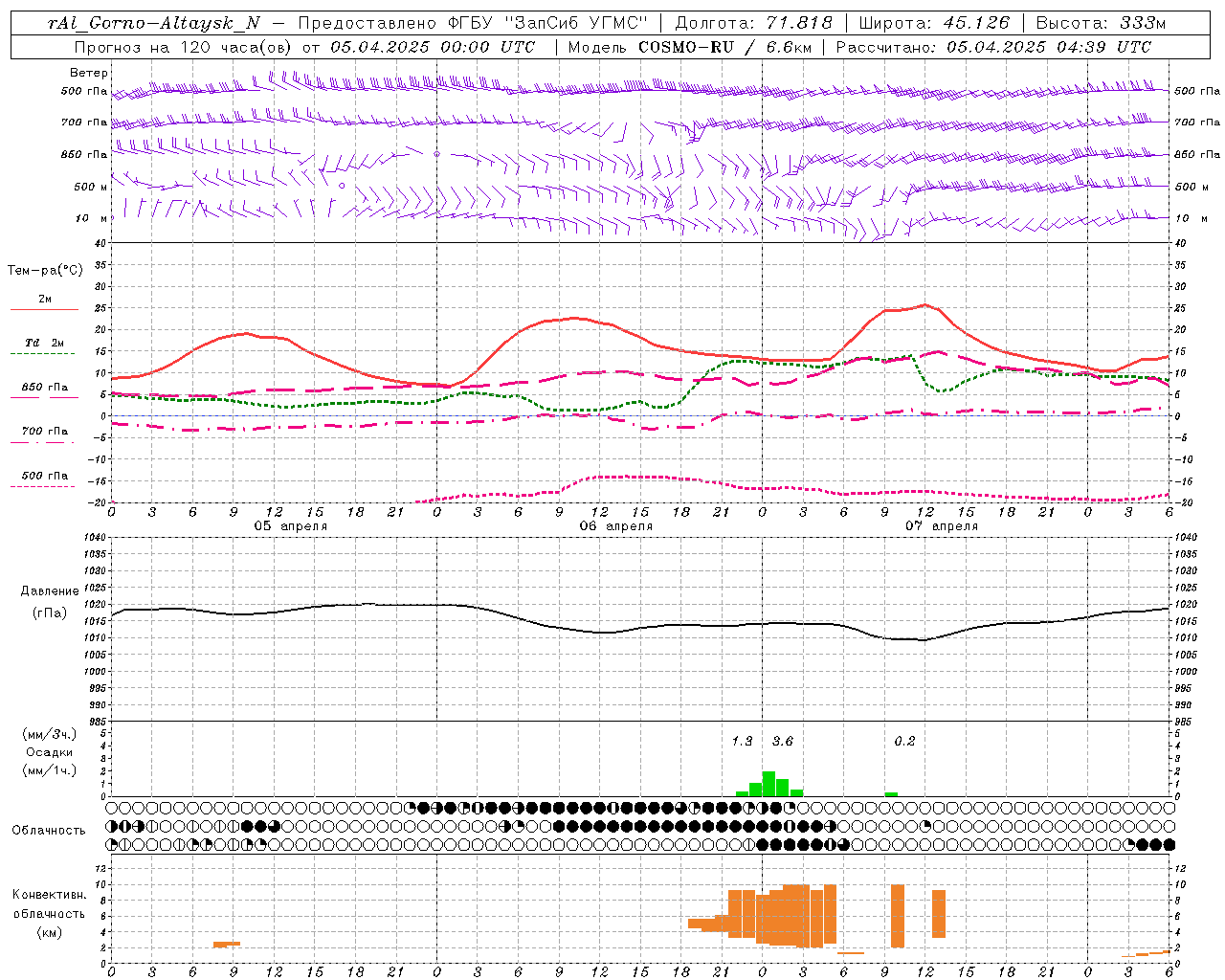
Task: Click the Конвективн. label
Action: pos(49,895)
